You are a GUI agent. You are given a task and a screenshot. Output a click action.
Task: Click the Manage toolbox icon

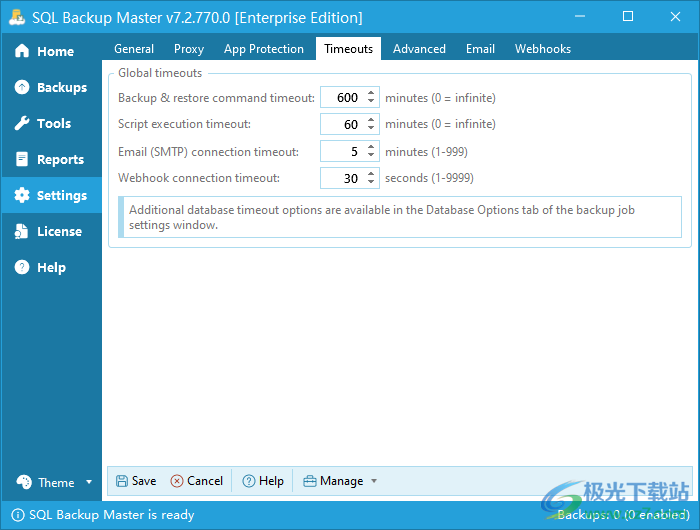tap(310, 481)
